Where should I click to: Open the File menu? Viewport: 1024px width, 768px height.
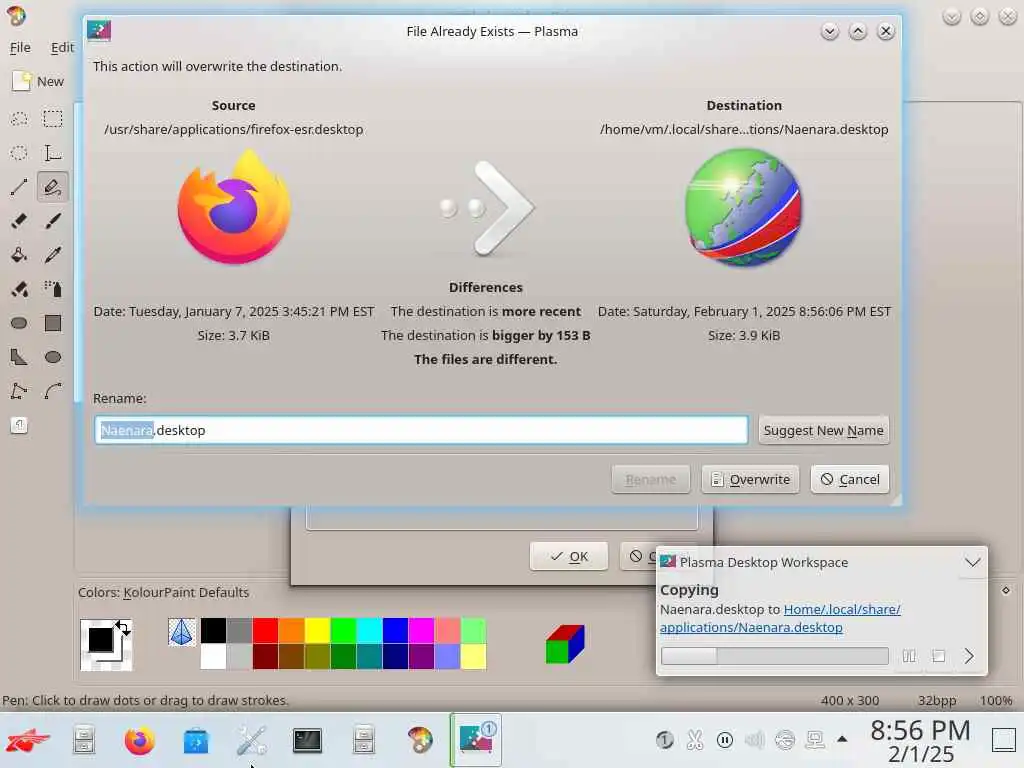(20, 47)
